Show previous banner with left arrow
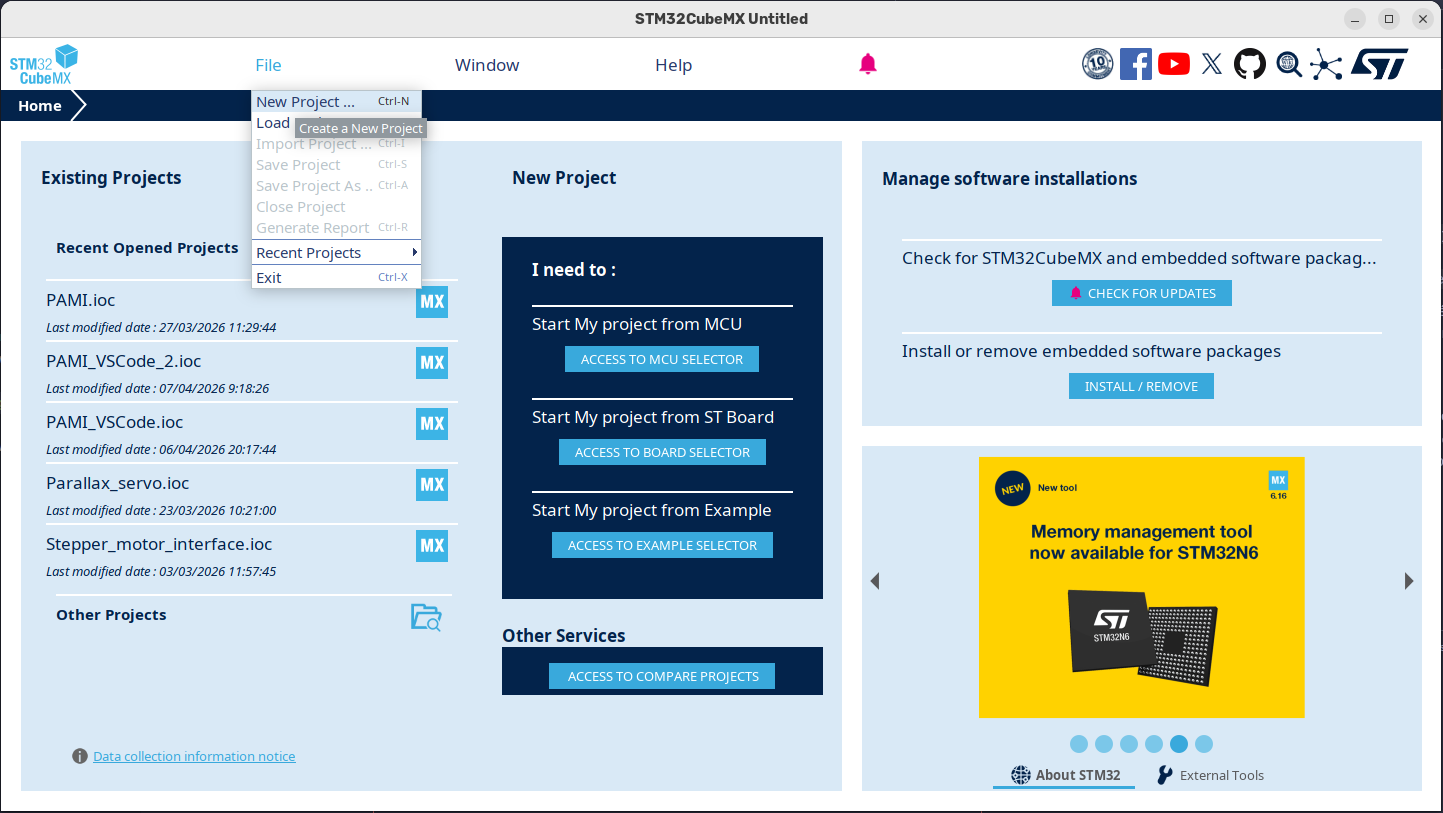1443x813 pixels. coord(875,581)
